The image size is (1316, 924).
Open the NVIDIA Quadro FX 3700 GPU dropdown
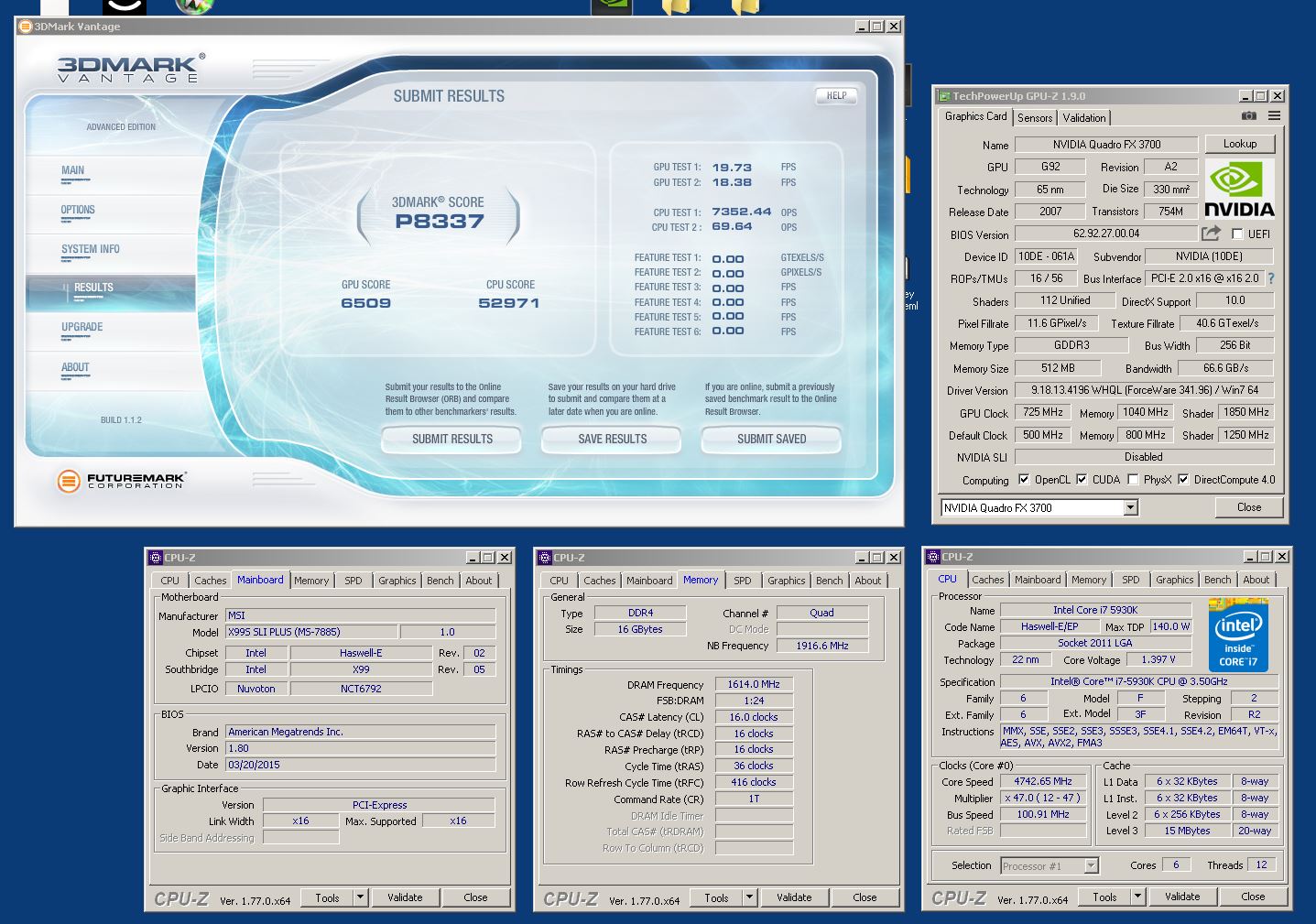[1130, 507]
